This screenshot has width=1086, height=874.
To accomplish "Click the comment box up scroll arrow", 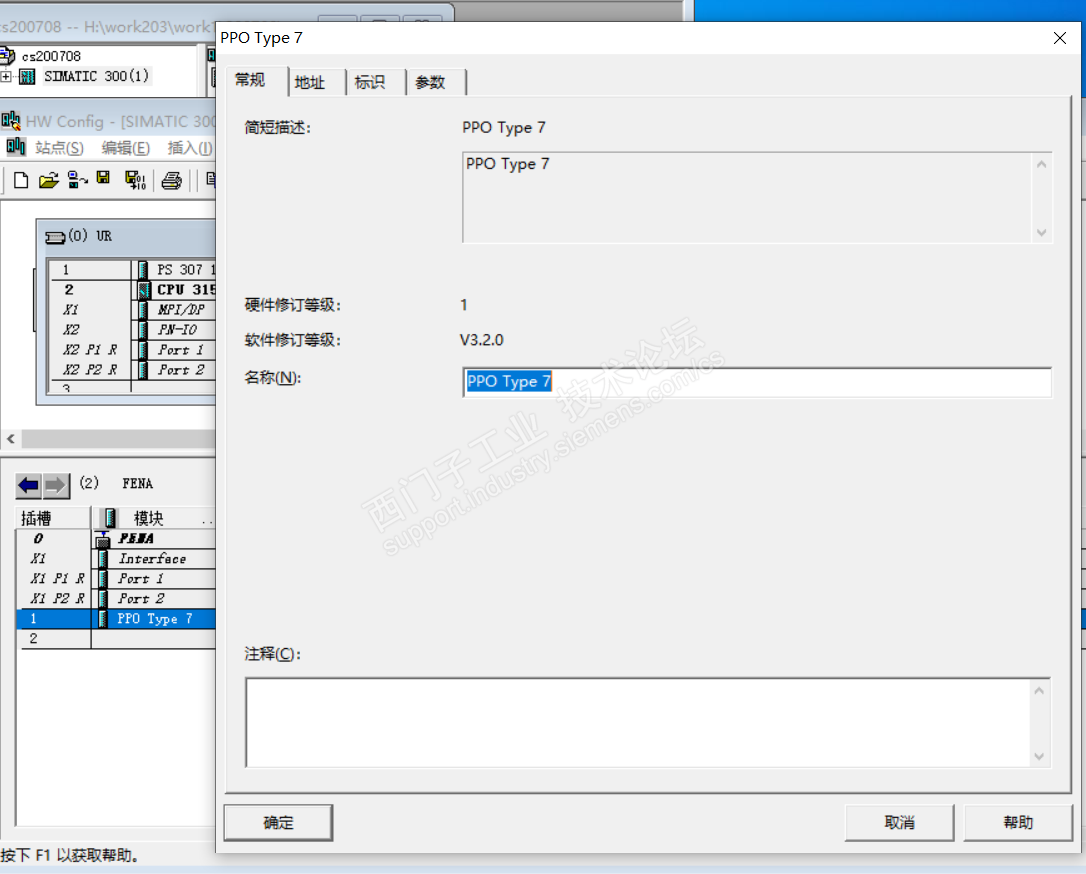I will click(x=1039, y=691).
